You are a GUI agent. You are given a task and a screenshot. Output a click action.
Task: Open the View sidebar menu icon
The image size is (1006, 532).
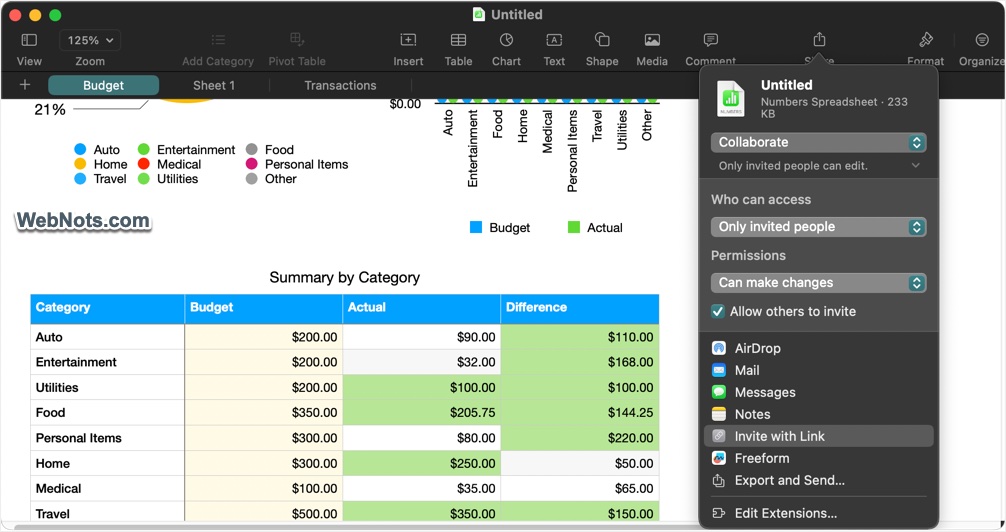pos(29,40)
